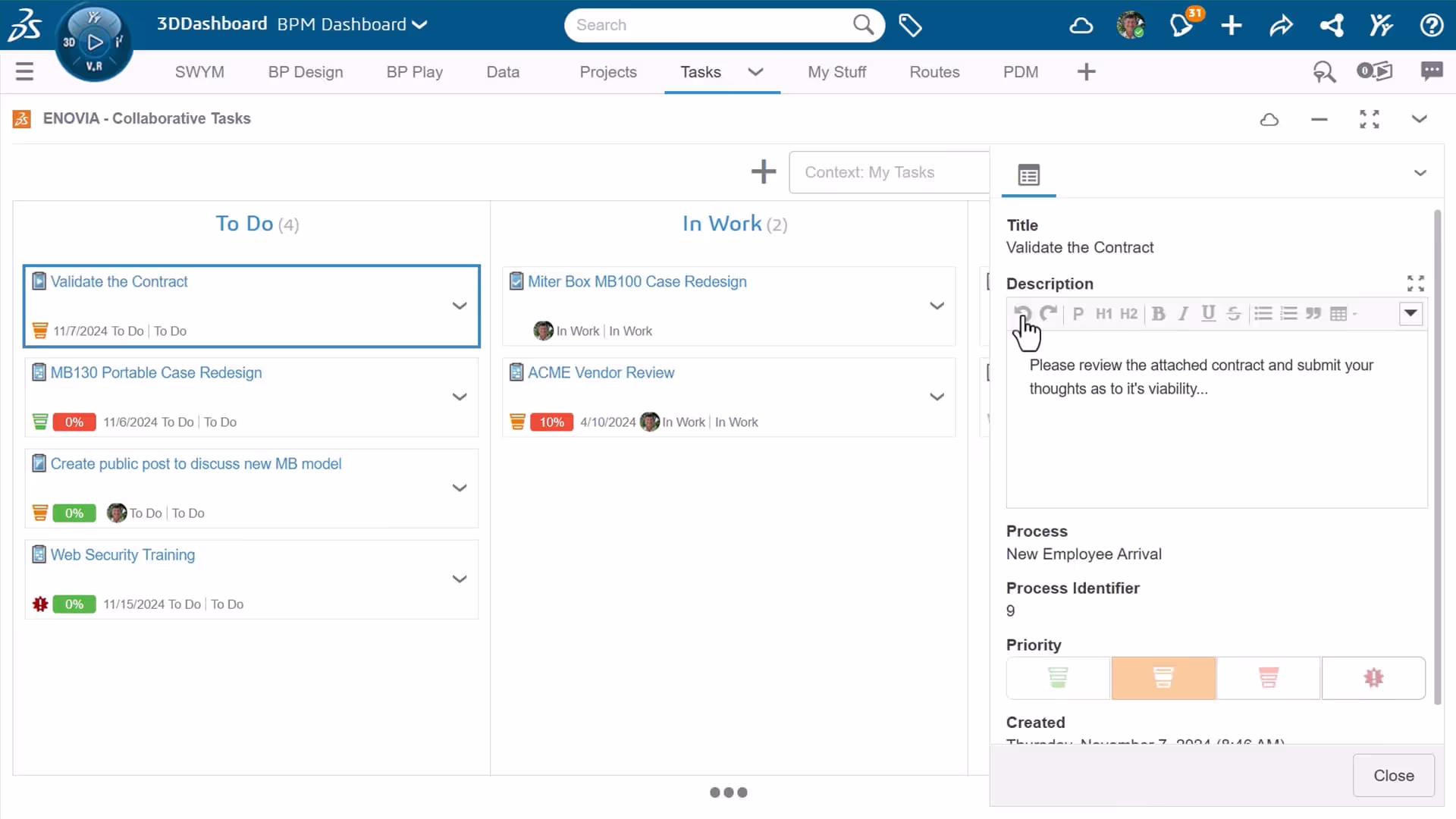The width and height of the screenshot is (1456, 819).
Task: Apply H1 heading style
Action: click(1103, 314)
